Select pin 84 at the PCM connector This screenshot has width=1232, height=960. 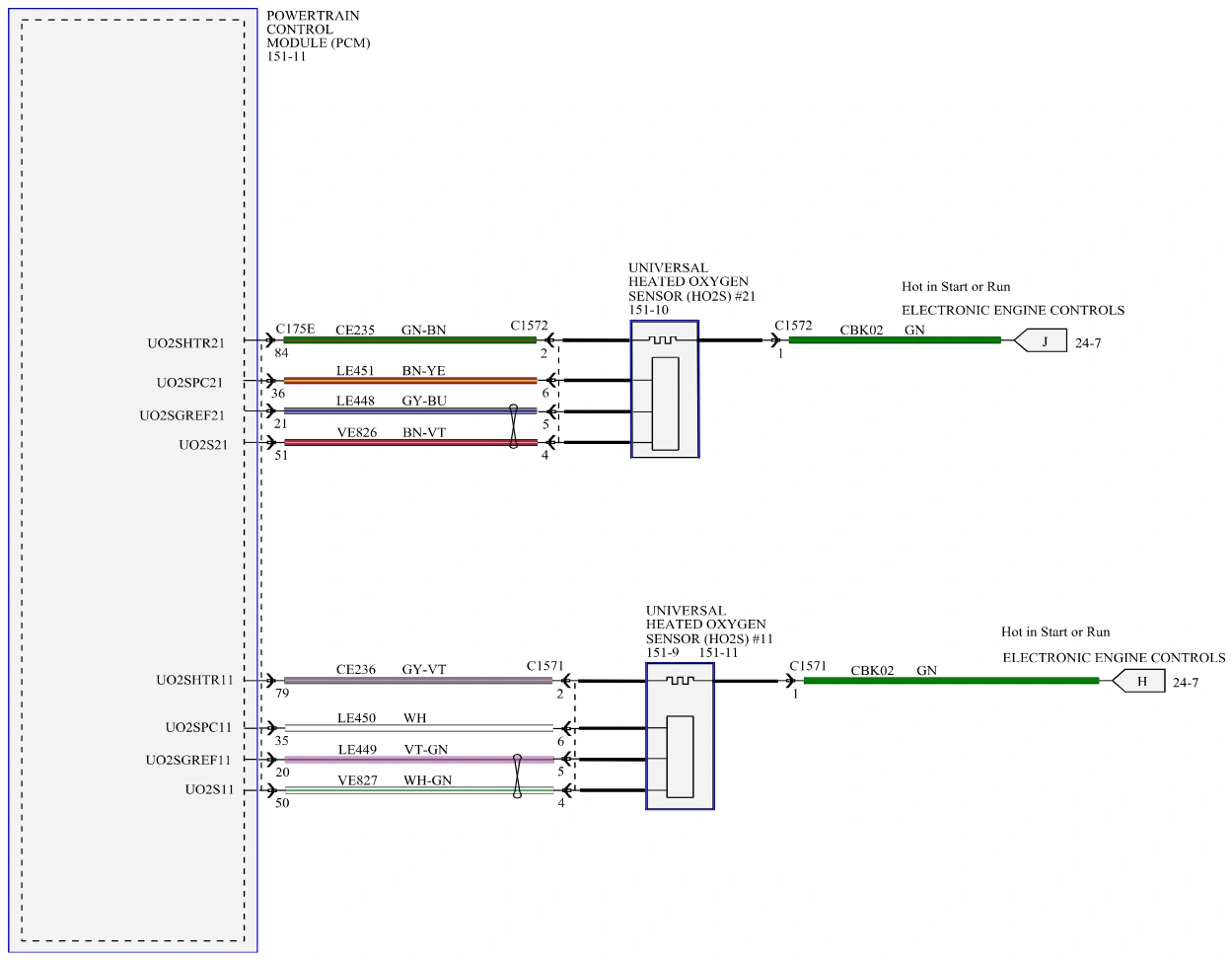[282, 353]
